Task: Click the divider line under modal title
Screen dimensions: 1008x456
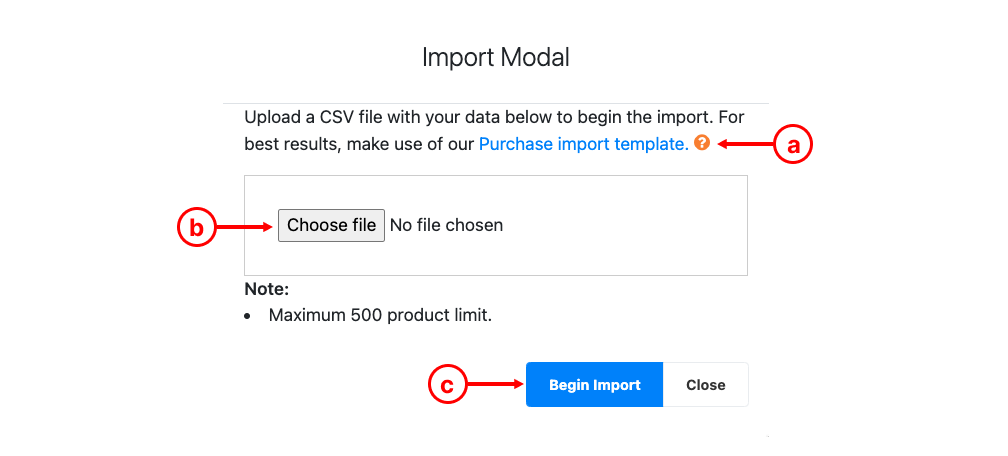Action: 496,103
